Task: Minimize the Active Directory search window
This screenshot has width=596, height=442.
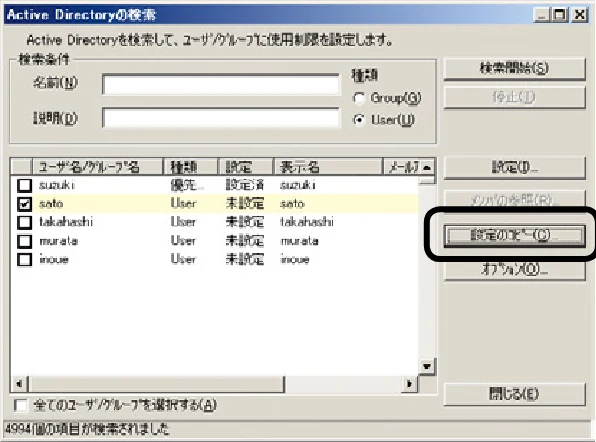Action: pos(542,15)
